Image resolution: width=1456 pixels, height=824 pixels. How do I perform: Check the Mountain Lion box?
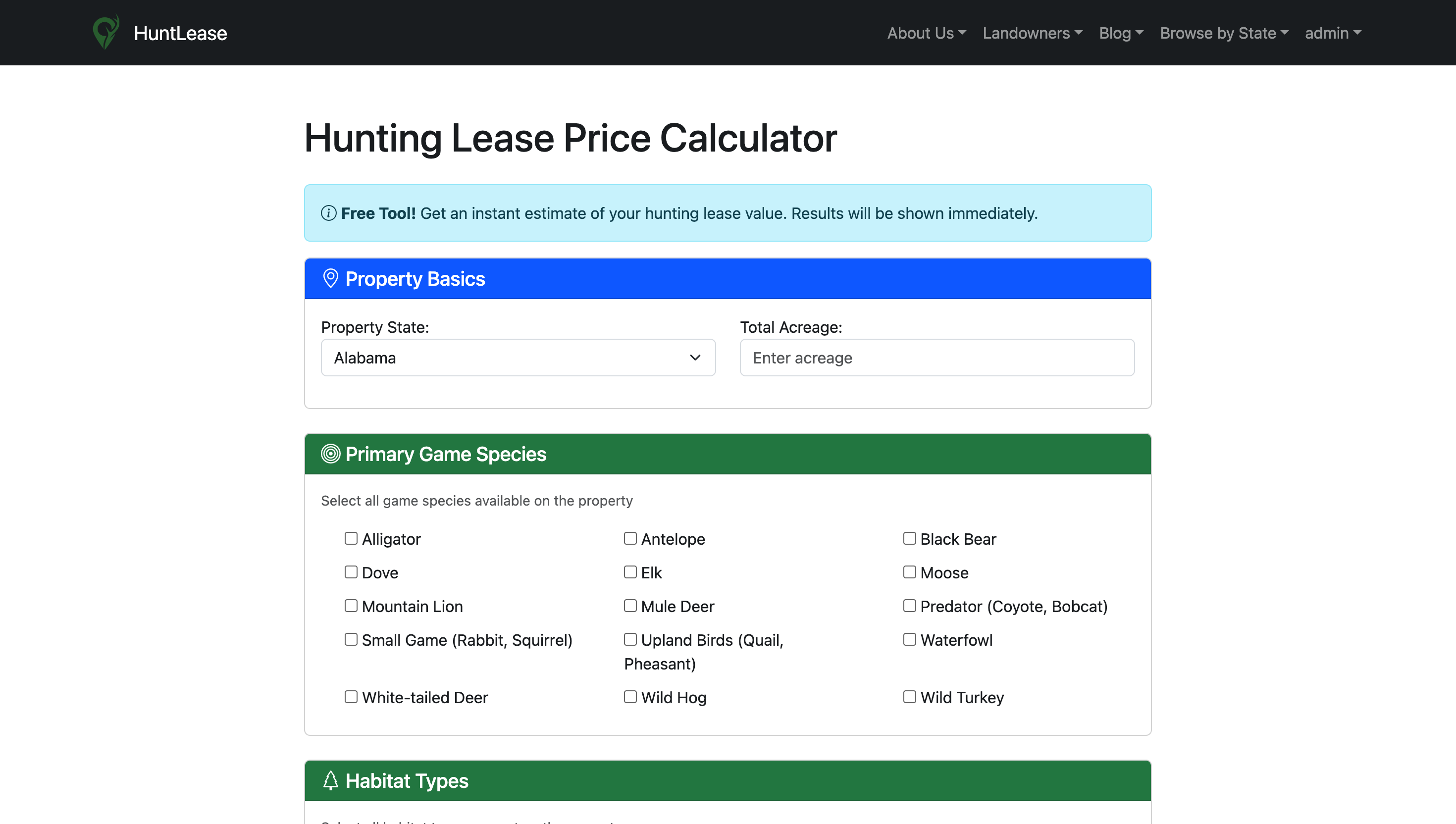[x=351, y=606]
